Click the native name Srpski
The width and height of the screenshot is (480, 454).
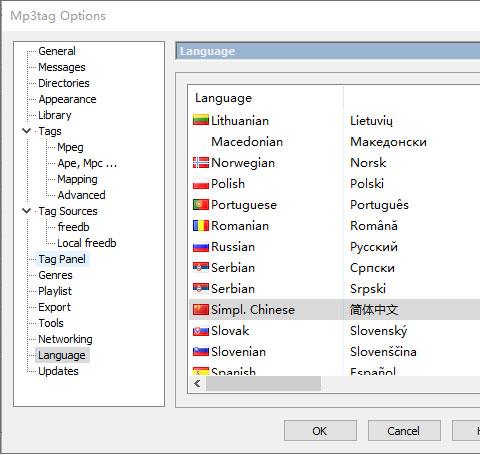(x=368, y=289)
